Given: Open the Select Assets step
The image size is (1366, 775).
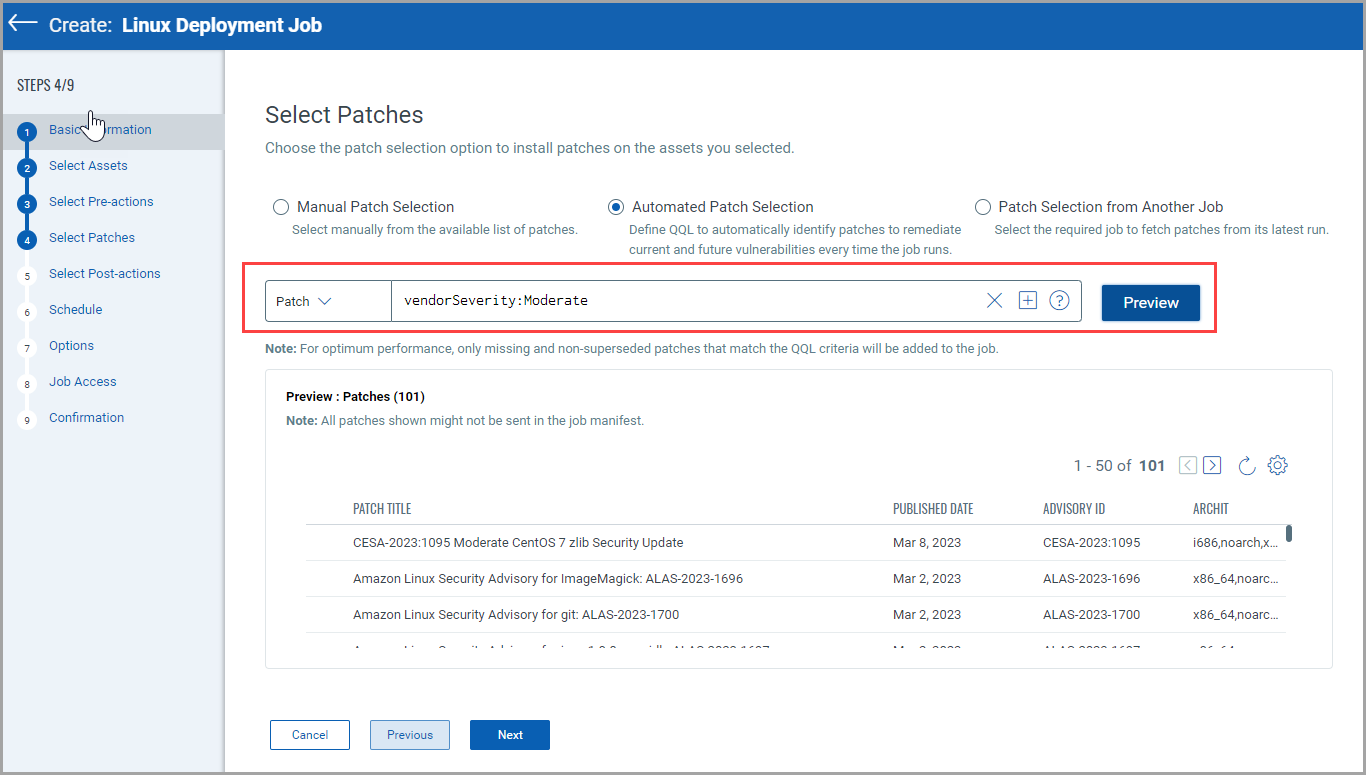Looking at the screenshot, I should point(88,166).
